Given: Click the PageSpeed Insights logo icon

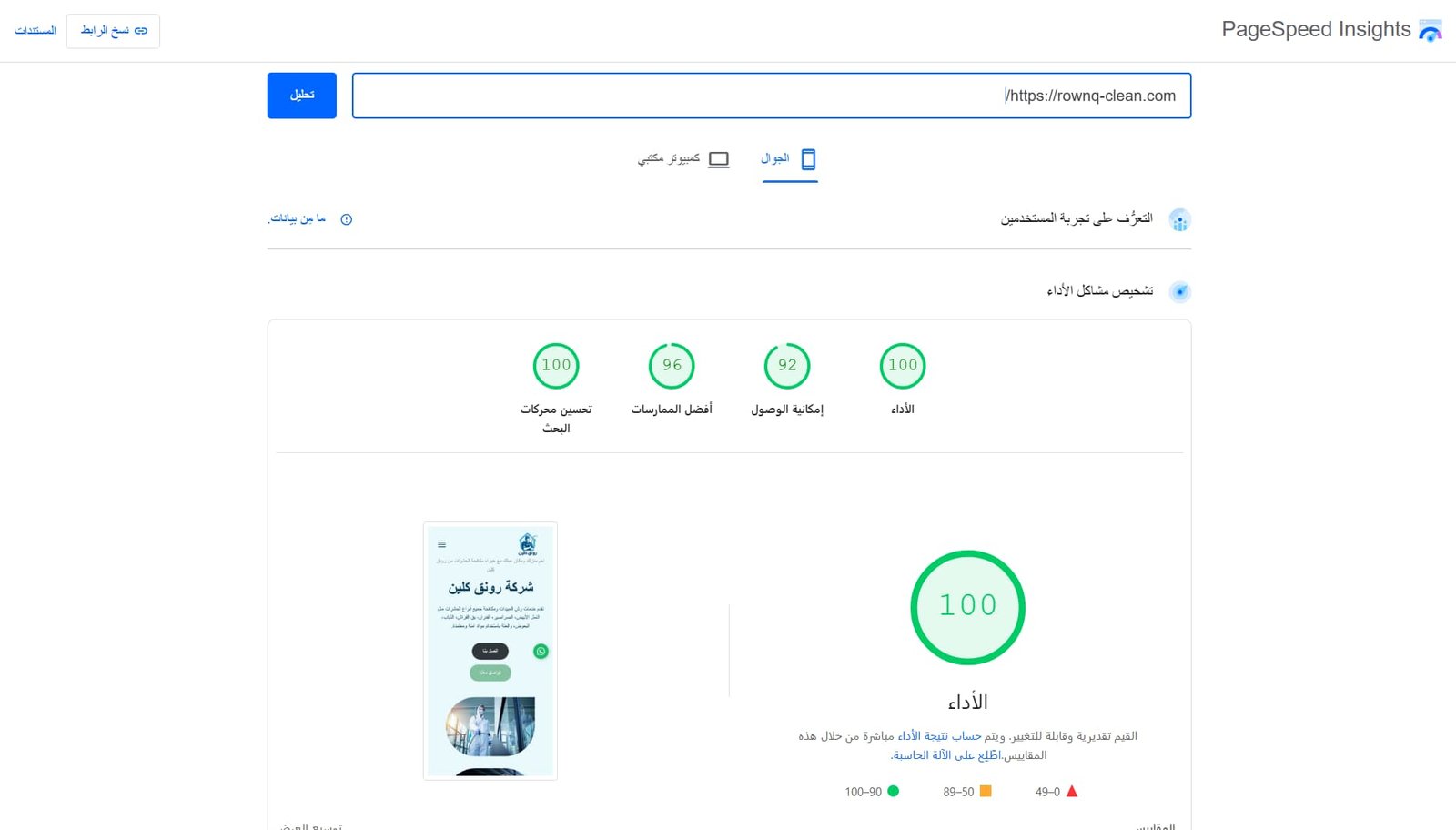Looking at the screenshot, I should [x=1431, y=30].
